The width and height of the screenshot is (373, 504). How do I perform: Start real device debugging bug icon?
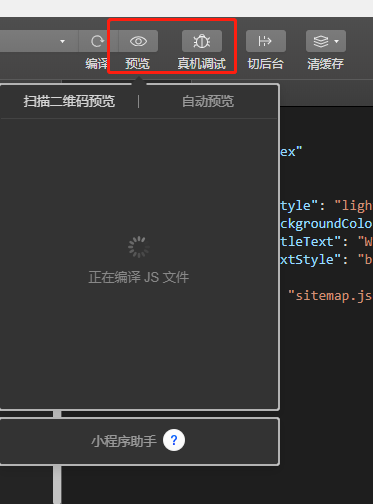click(202, 41)
